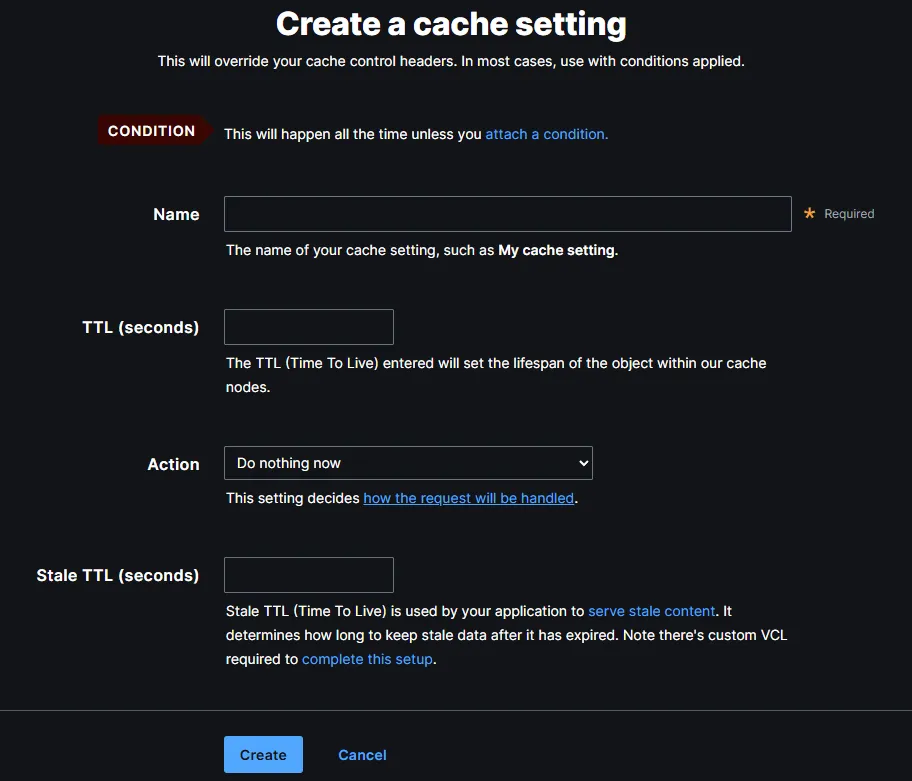Screen dimensions: 912x781
Task: Click into the TTL (seconds) input box
Action: (x=308, y=327)
